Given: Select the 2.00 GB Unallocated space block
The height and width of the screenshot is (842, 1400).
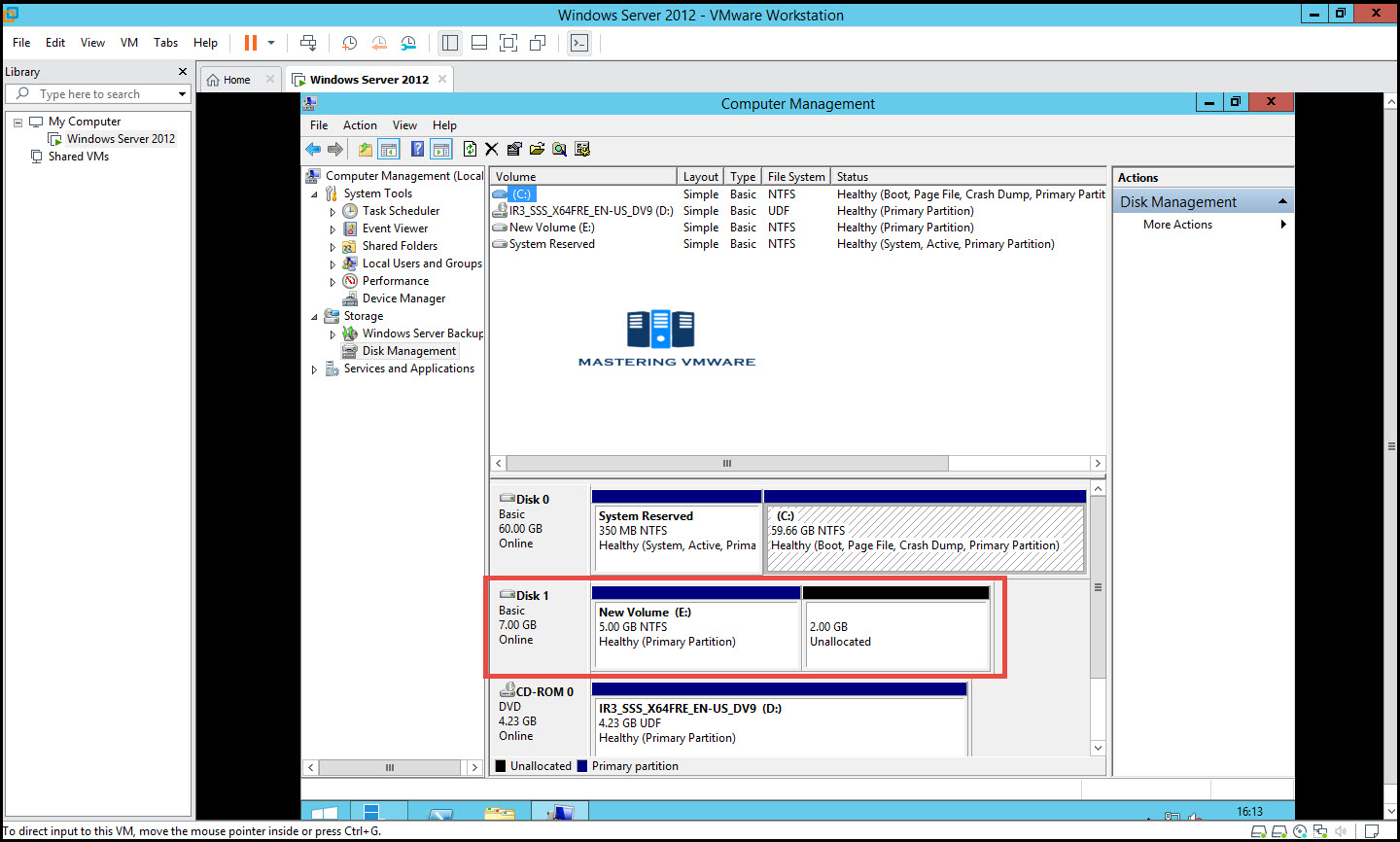Looking at the screenshot, I should pos(896,628).
